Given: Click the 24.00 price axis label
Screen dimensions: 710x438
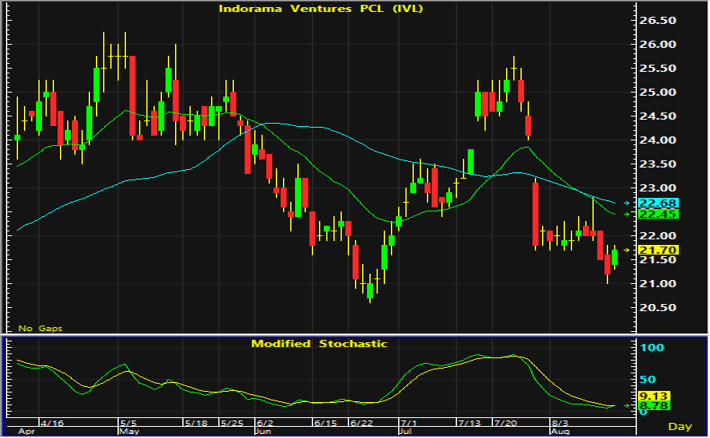Looking at the screenshot, I should [x=657, y=140].
